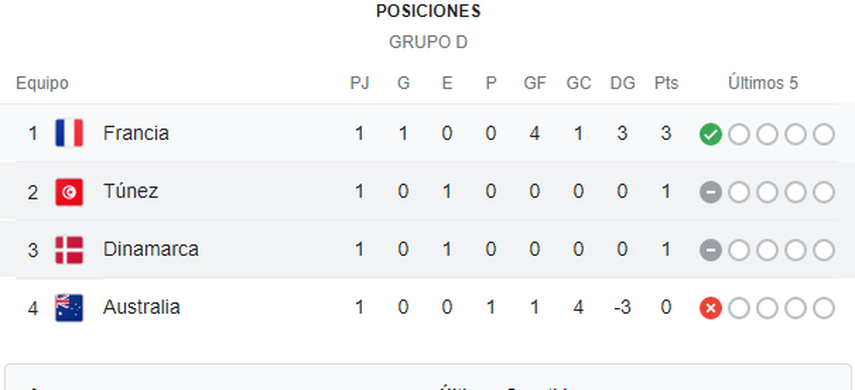Click the POSICIONES heading

click(x=429, y=11)
